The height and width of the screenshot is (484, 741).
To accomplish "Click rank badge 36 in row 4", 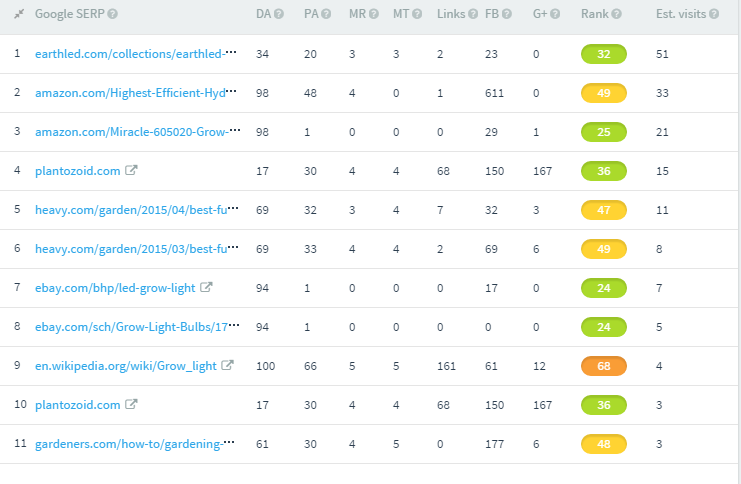I will point(603,171).
